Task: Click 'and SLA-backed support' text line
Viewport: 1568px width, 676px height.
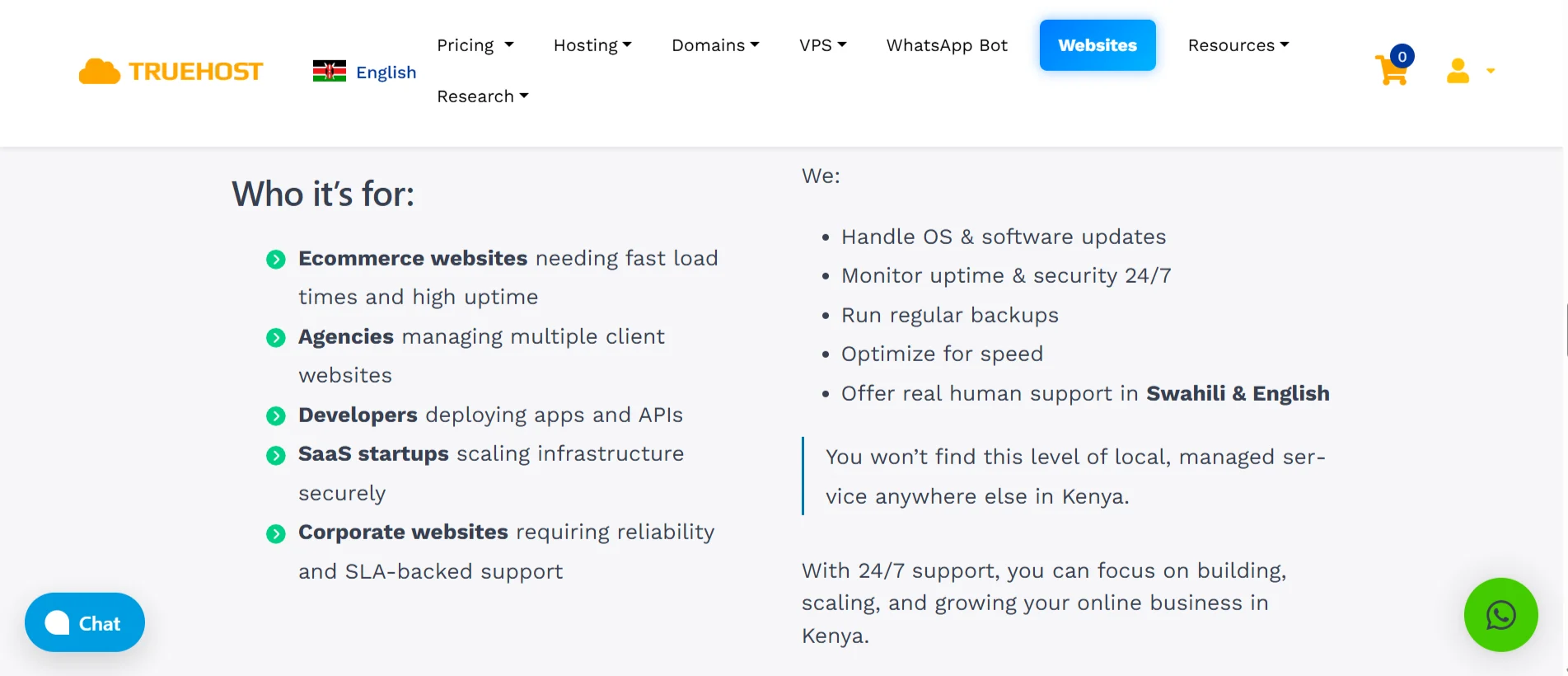Action: [x=430, y=571]
